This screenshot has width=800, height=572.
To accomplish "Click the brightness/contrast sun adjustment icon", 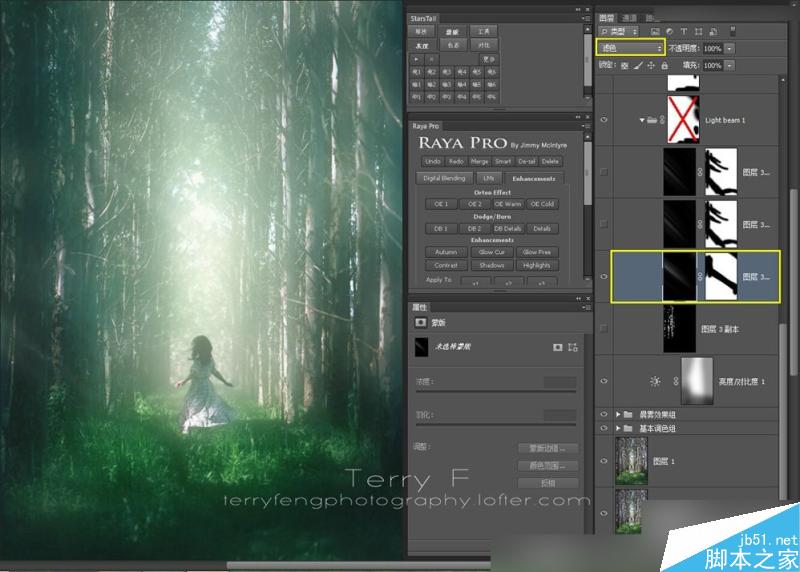I will 655,381.
